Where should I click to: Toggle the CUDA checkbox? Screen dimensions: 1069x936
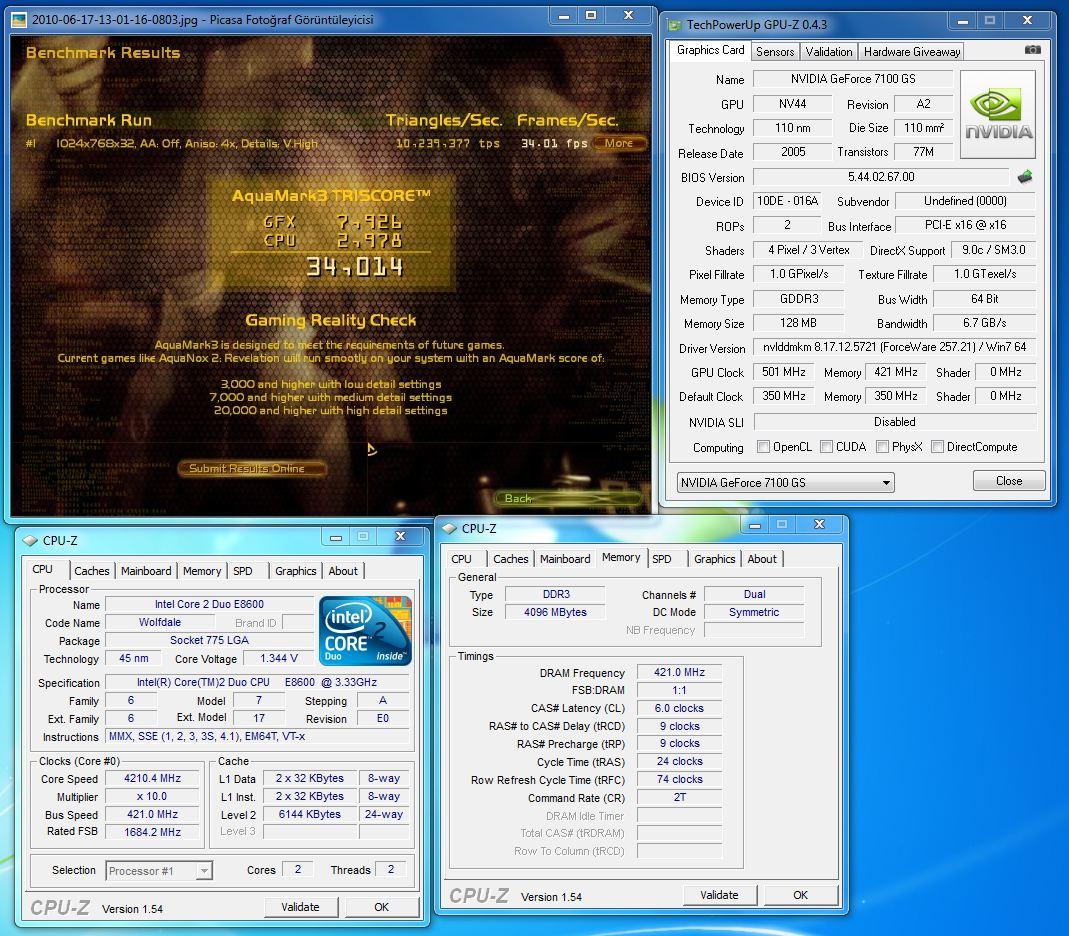click(826, 447)
